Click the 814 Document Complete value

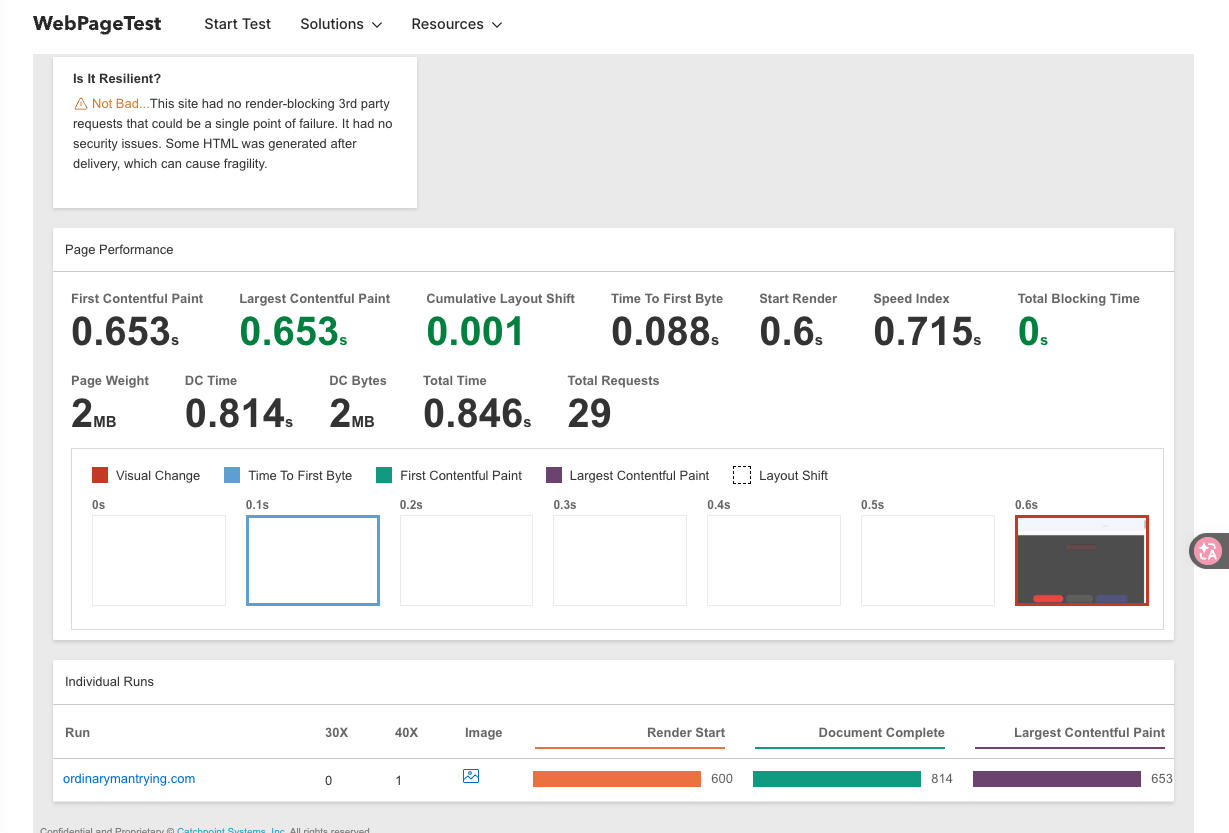(x=941, y=779)
